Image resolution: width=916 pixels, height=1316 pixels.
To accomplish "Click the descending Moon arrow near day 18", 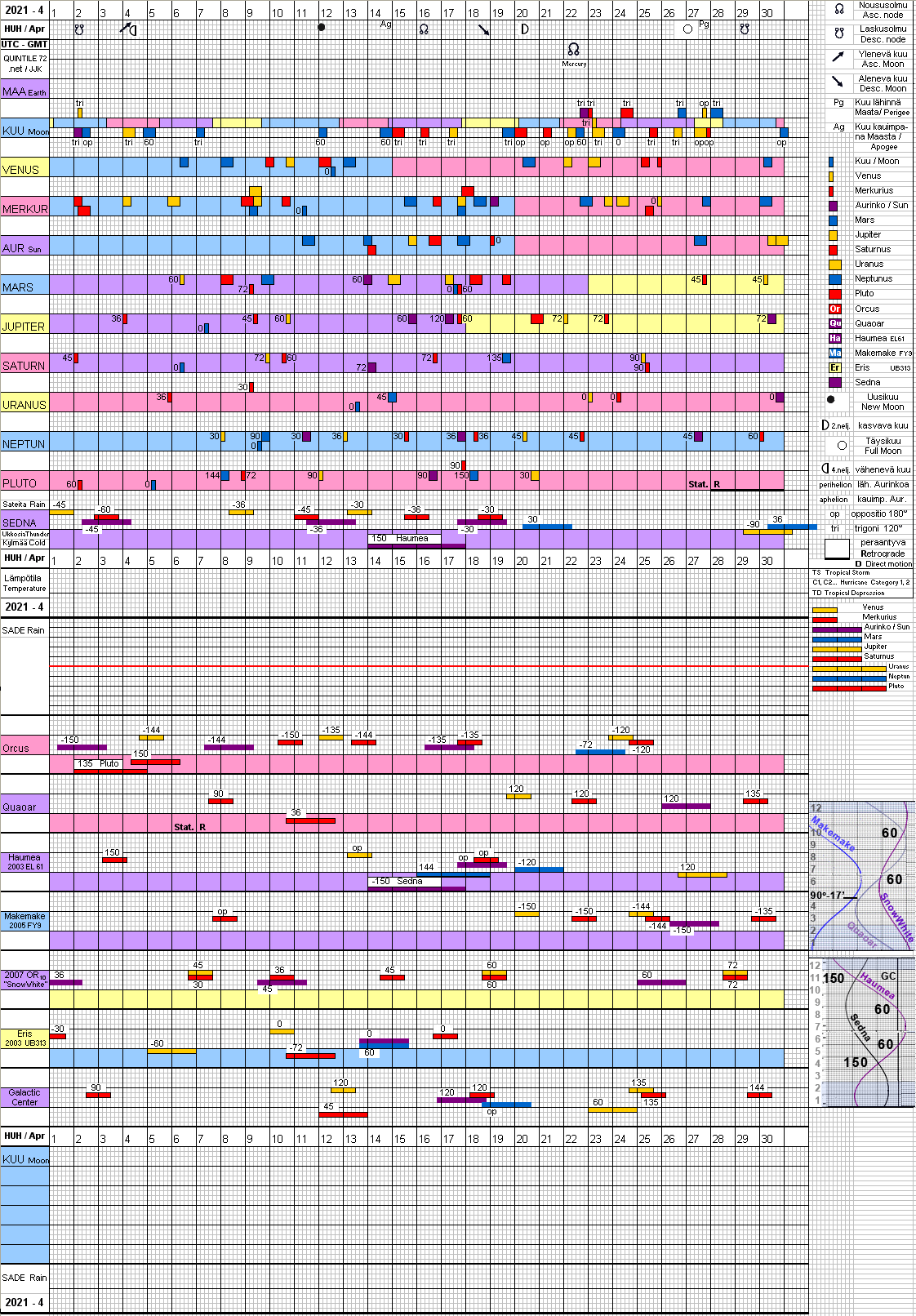I will [x=484, y=30].
